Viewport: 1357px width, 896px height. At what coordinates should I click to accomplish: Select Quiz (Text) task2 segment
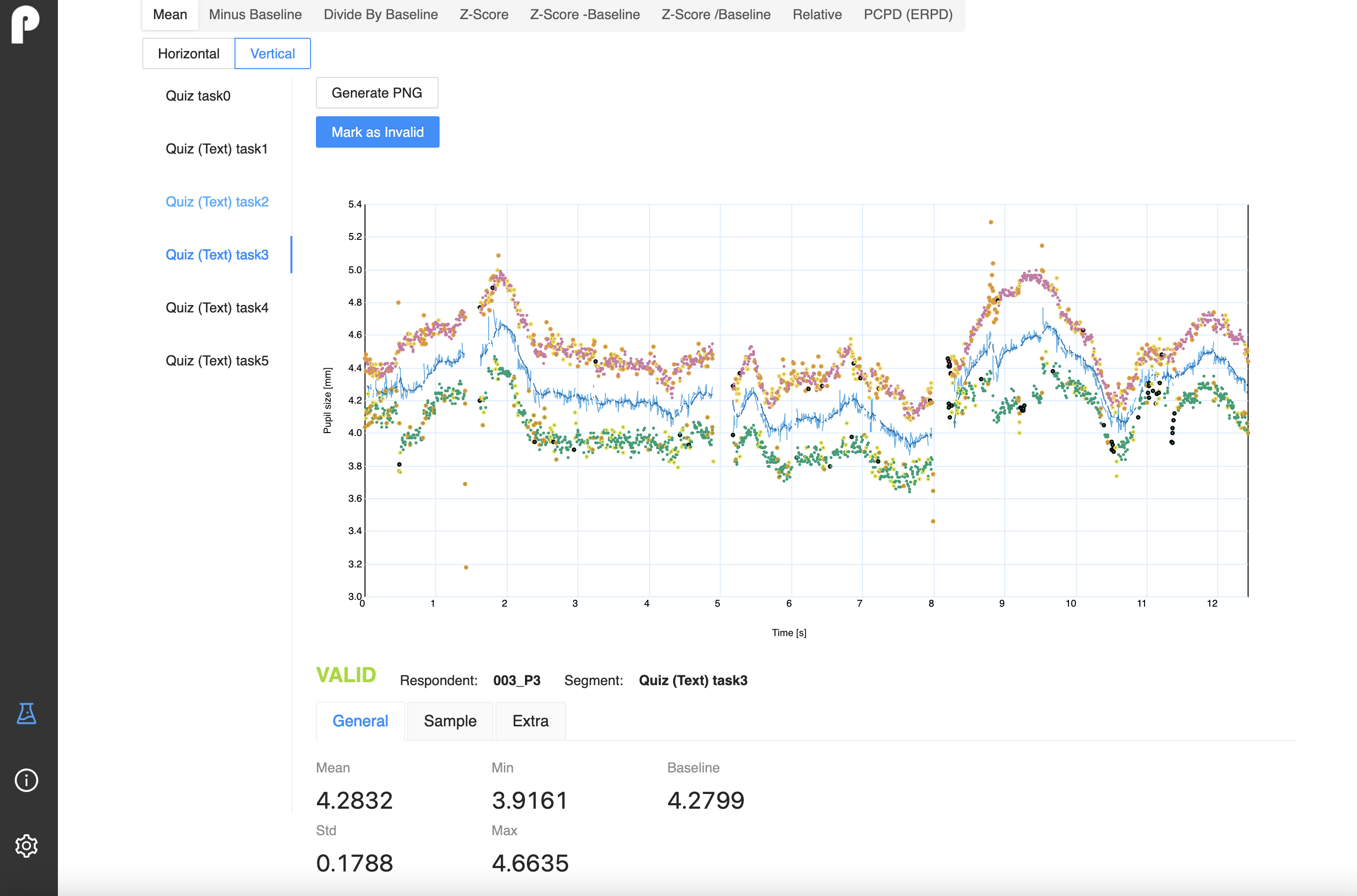point(217,202)
